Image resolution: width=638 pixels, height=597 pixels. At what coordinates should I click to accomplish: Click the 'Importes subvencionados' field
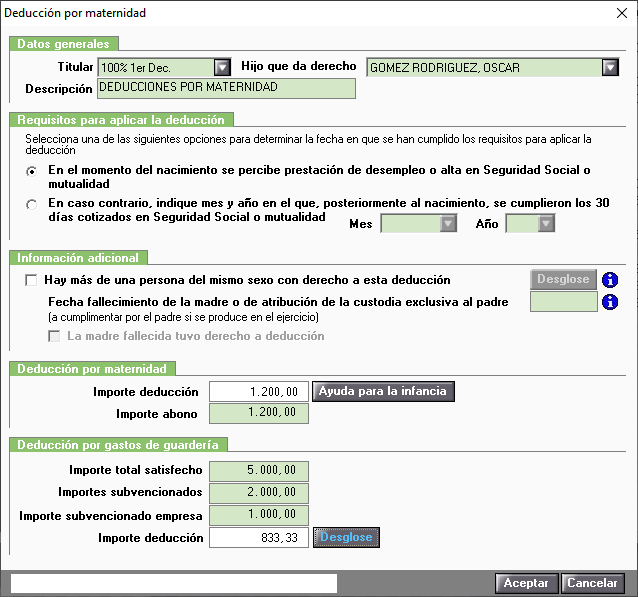click(x=259, y=493)
